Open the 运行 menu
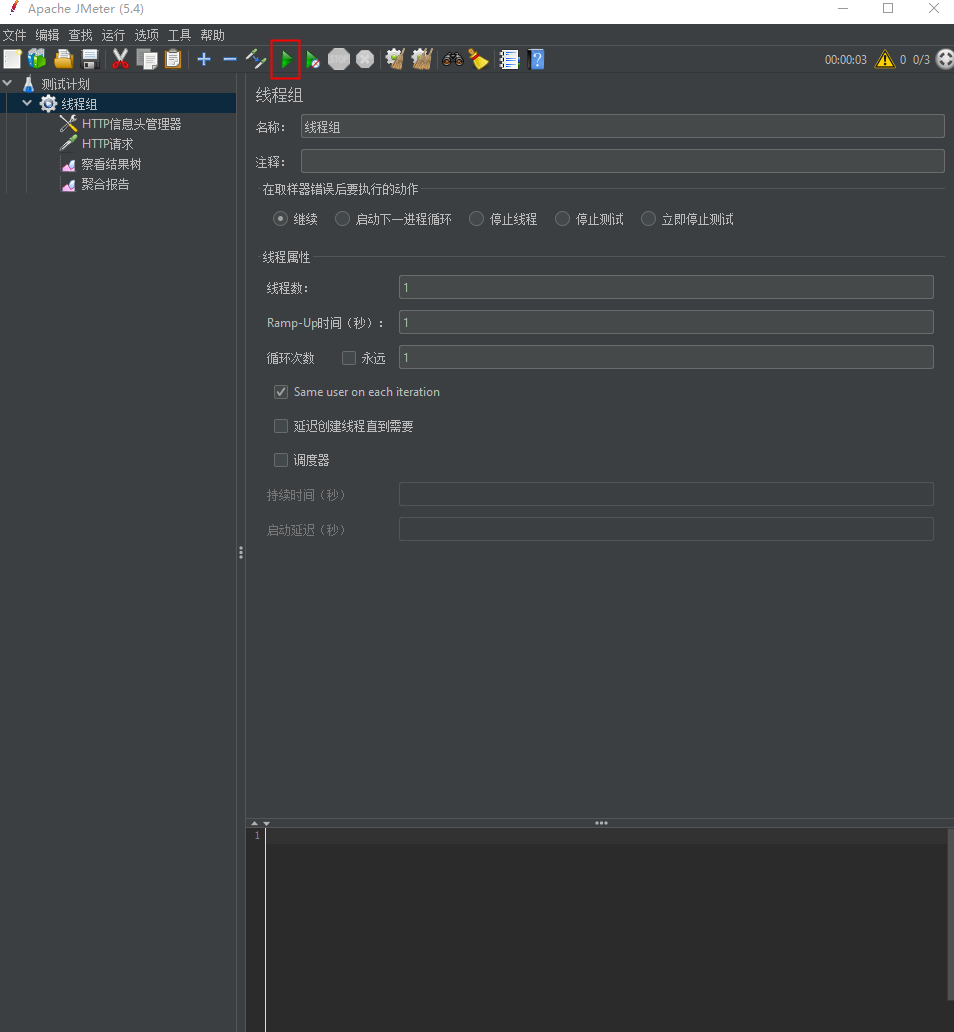This screenshot has width=954, height=1032. (113, 35)
